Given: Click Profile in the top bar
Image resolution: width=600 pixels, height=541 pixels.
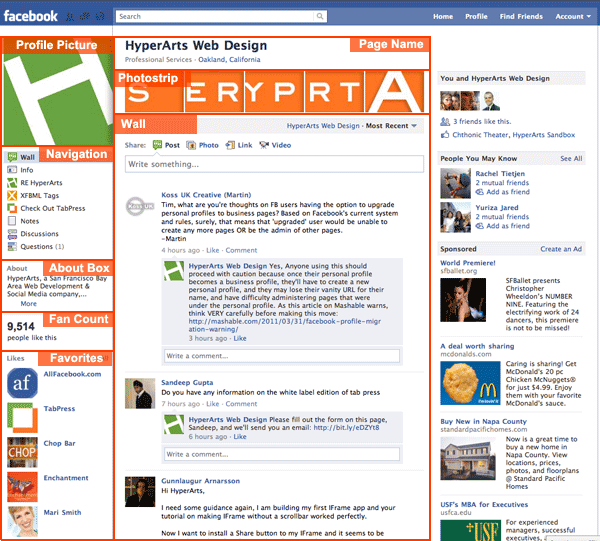Looking at the screenshot, I should point(476,16).
